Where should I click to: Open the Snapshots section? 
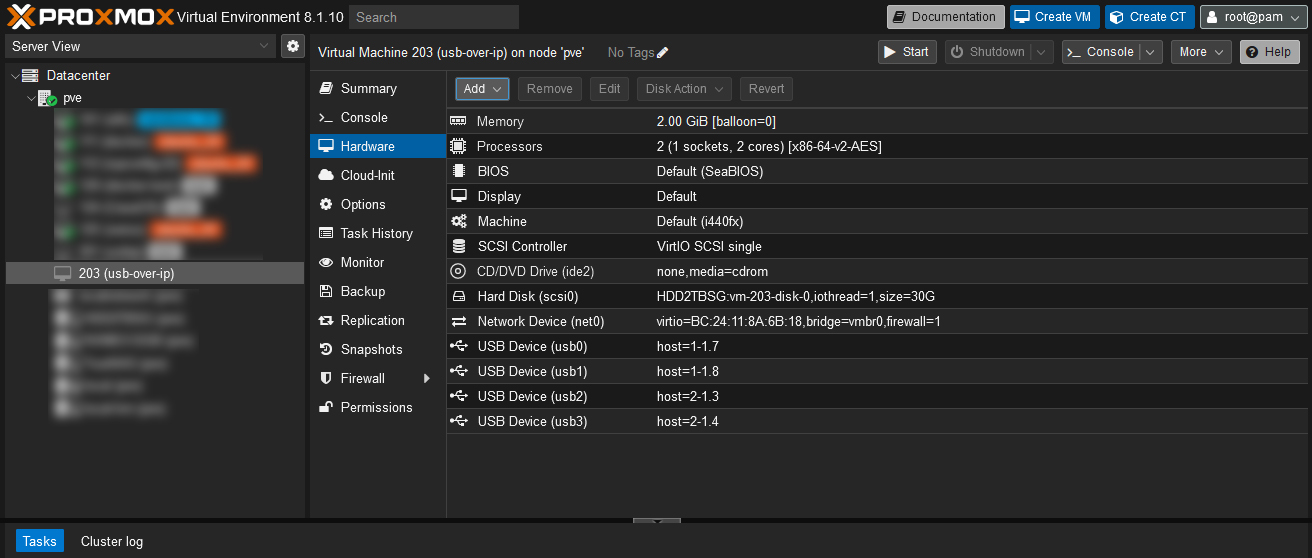tap(371, 350)
